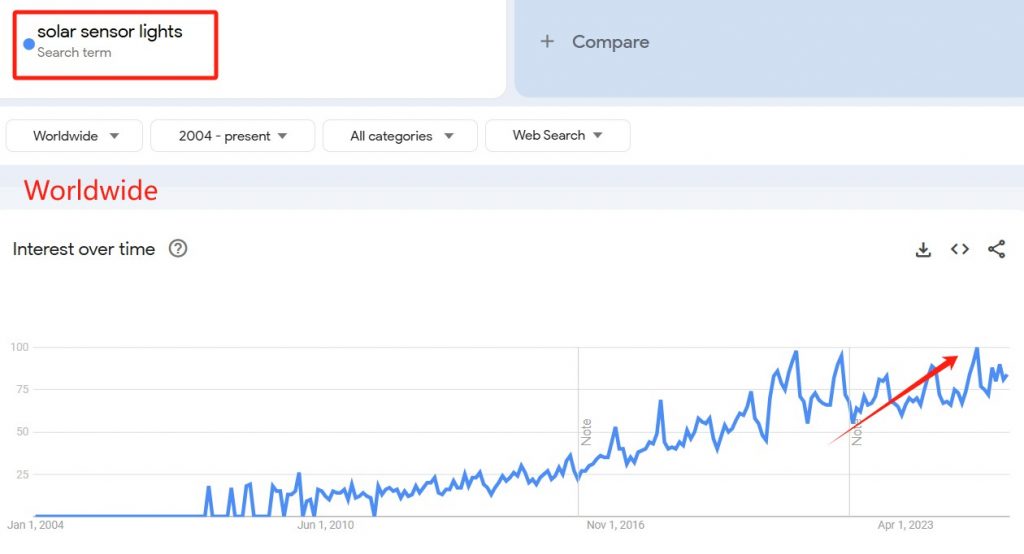
Task: Click the Note marker near Nov 1, 2016
Action: (x=586, y=432)
